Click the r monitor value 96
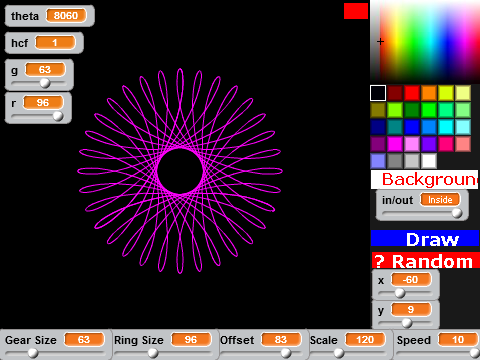Screen dimensions: 480x360 click(43, 102)
